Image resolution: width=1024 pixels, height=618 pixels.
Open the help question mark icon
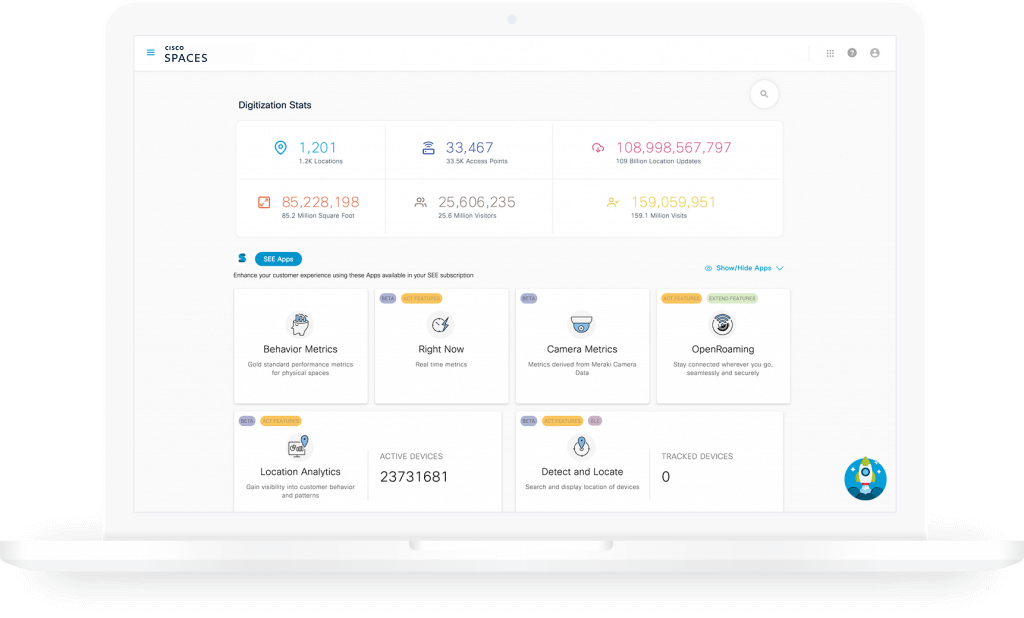click(852, 53)
